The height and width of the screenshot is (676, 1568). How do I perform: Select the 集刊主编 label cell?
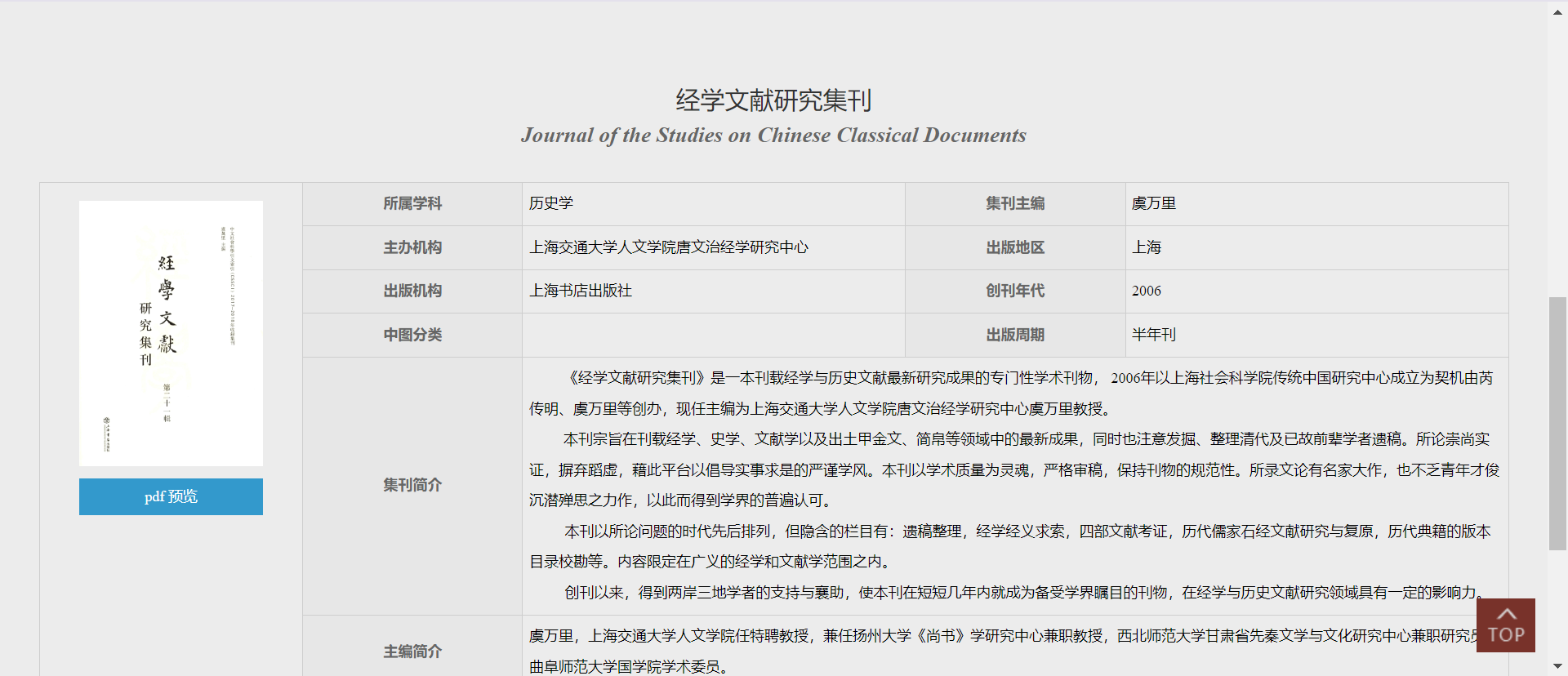click(x=1015, y=204)
